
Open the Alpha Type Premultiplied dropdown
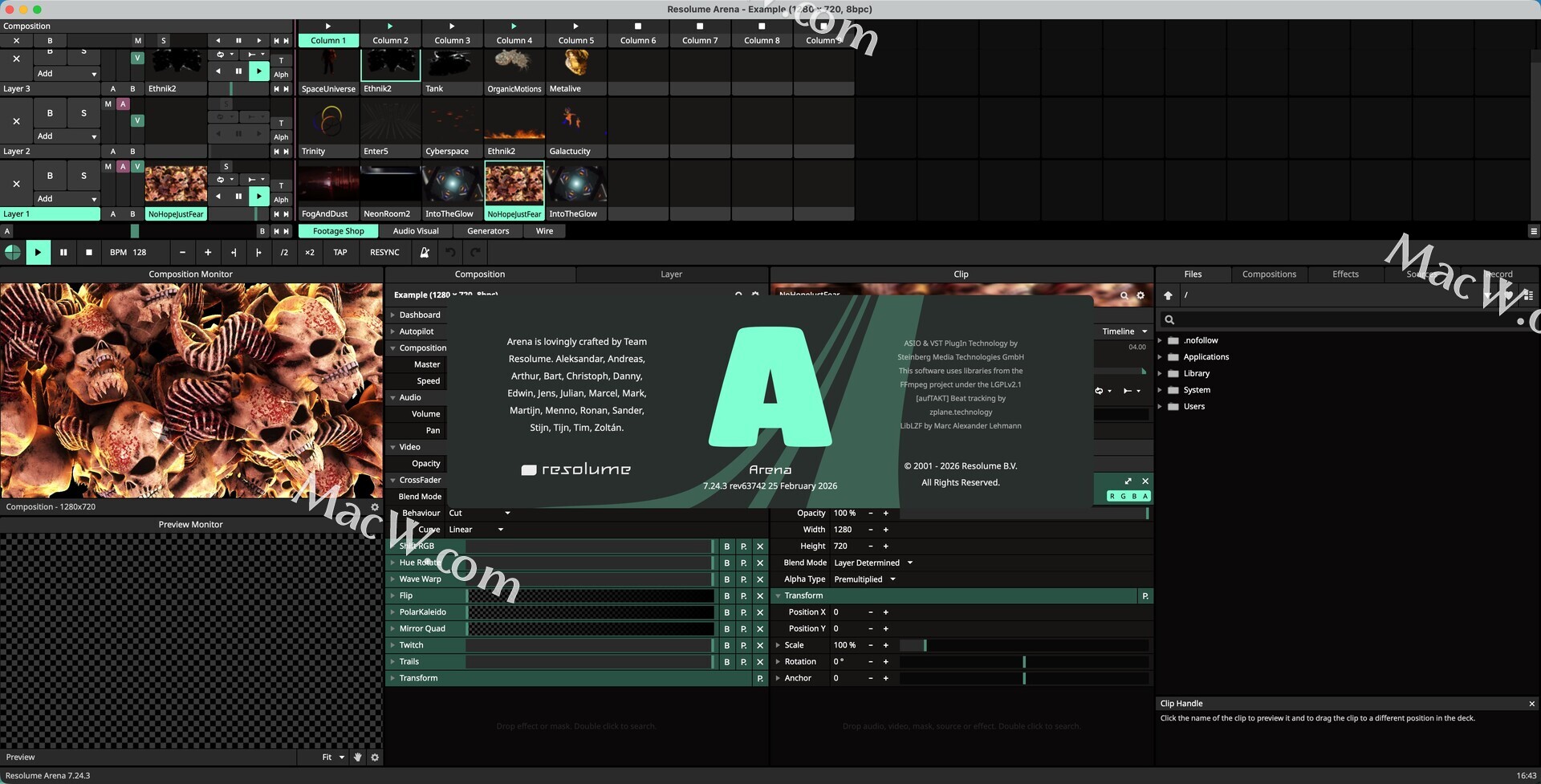pos(864,579)
